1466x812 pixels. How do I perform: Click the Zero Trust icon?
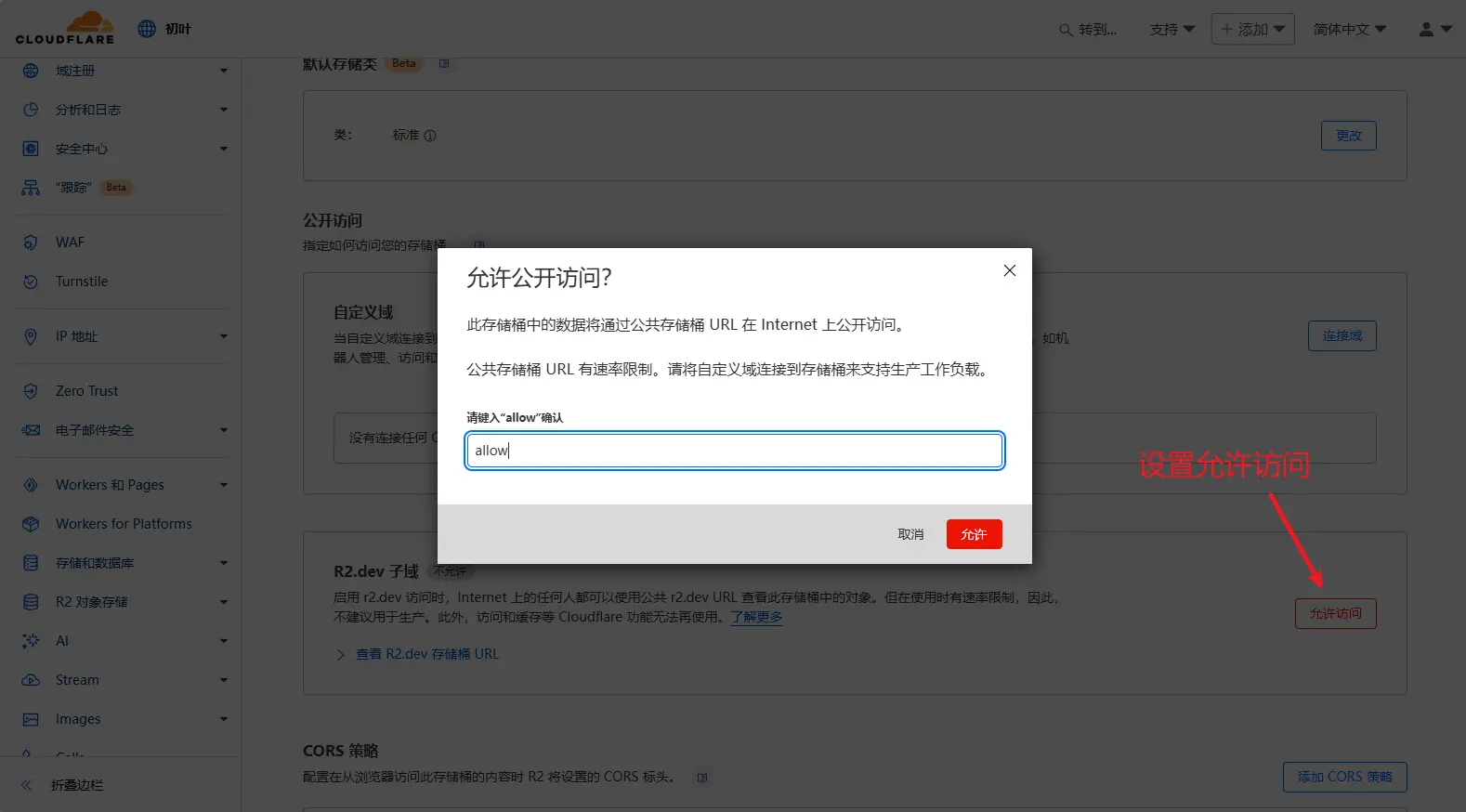pos(31,391)
